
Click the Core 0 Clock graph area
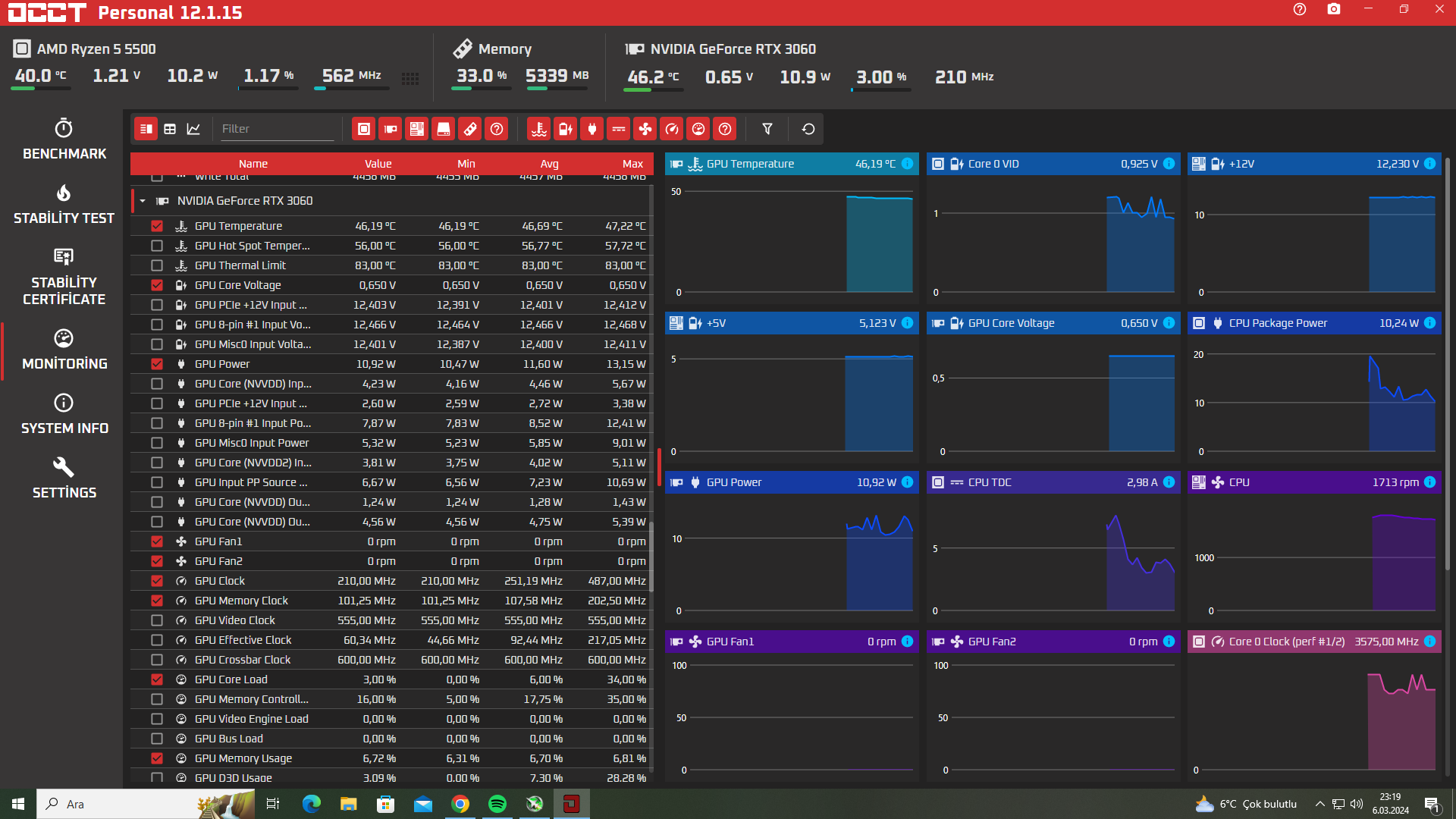(1314, 717)
